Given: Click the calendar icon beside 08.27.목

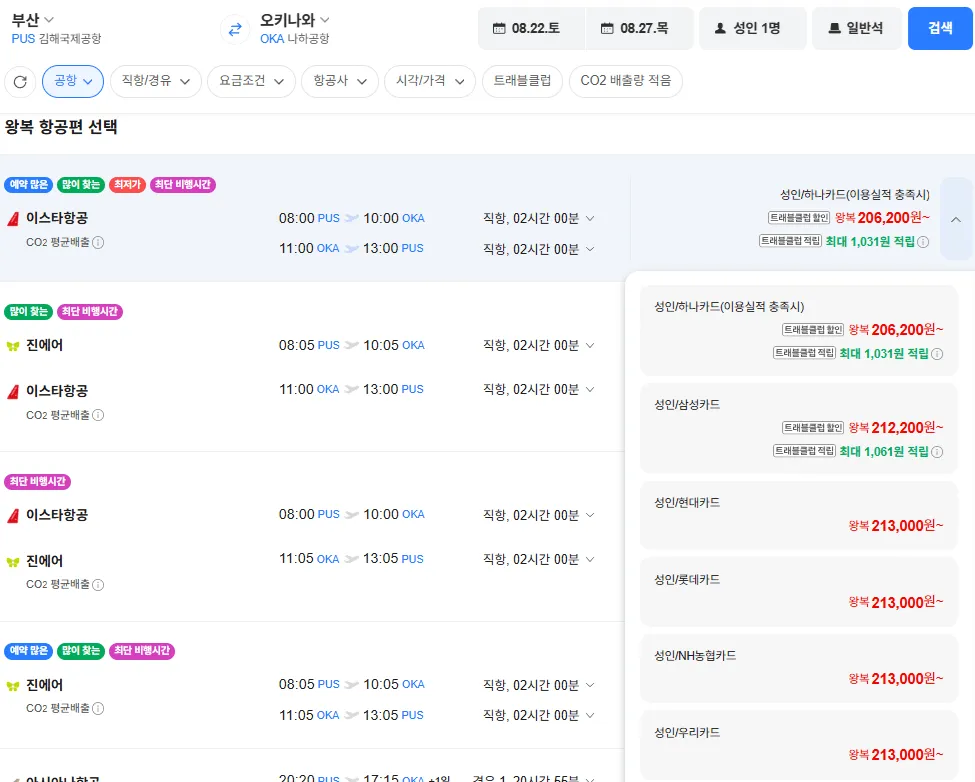Looking at the screenshot, I should coord(607,28).
